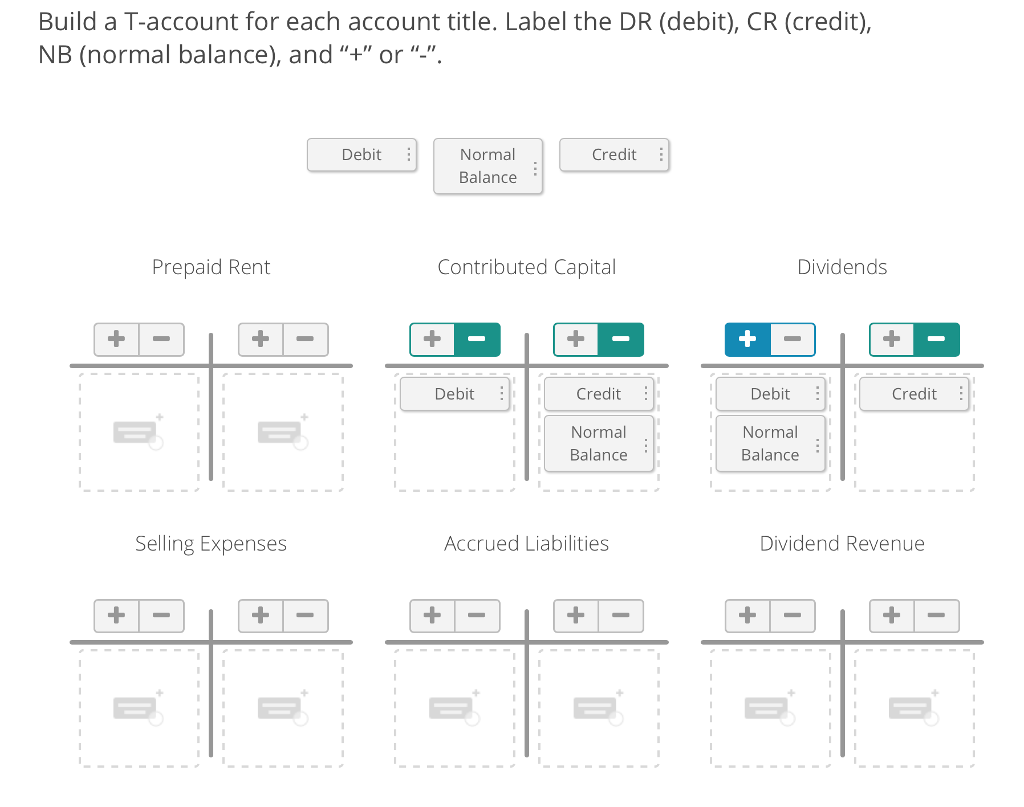Open options dots on Dividends Credit label
The height and width of the screenshot is (807, 1024).
click(961, 393)
